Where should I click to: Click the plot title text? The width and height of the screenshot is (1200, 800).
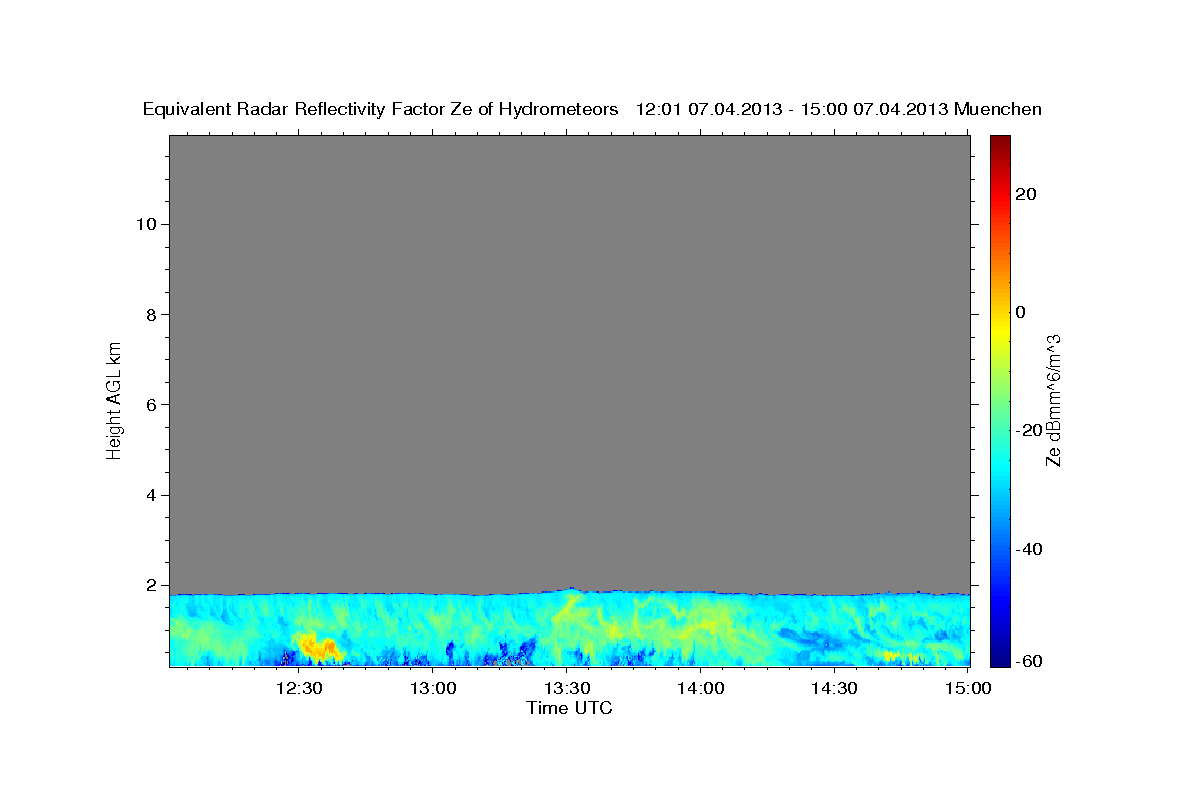click(592, 109)
